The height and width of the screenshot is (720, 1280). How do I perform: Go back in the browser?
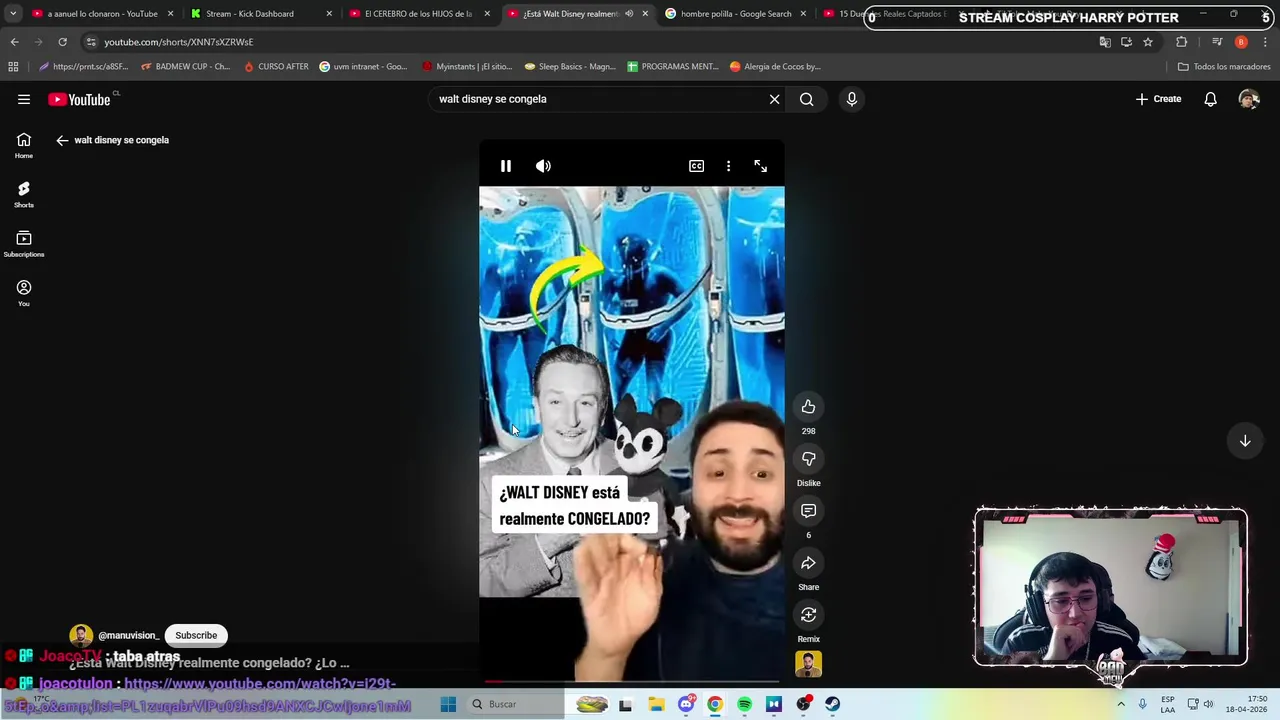[x=14, y=42]
